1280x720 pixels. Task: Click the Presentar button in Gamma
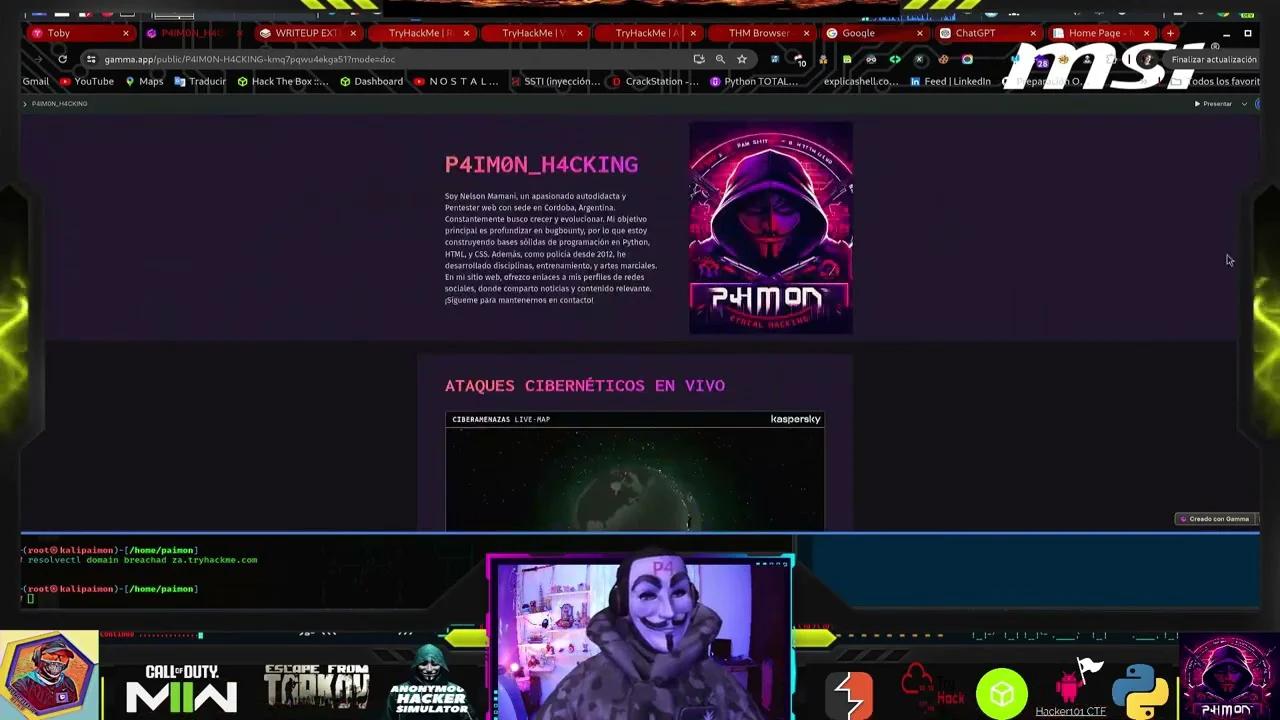1213,104
